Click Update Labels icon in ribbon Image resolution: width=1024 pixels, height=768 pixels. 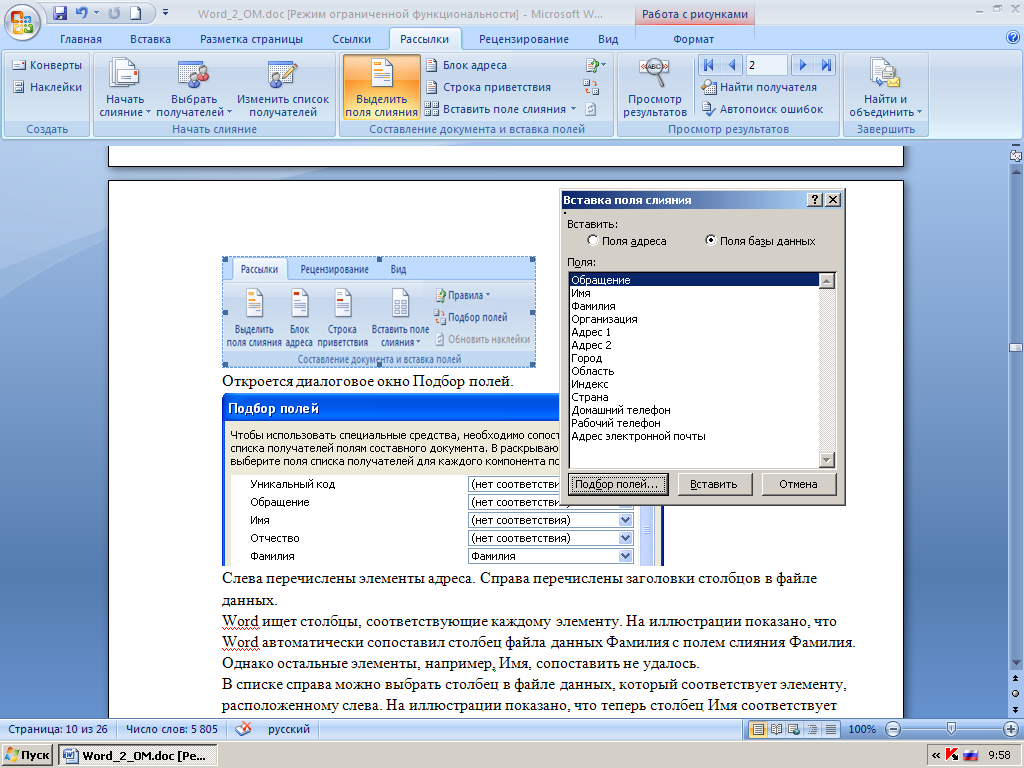(x=591, y=109)
